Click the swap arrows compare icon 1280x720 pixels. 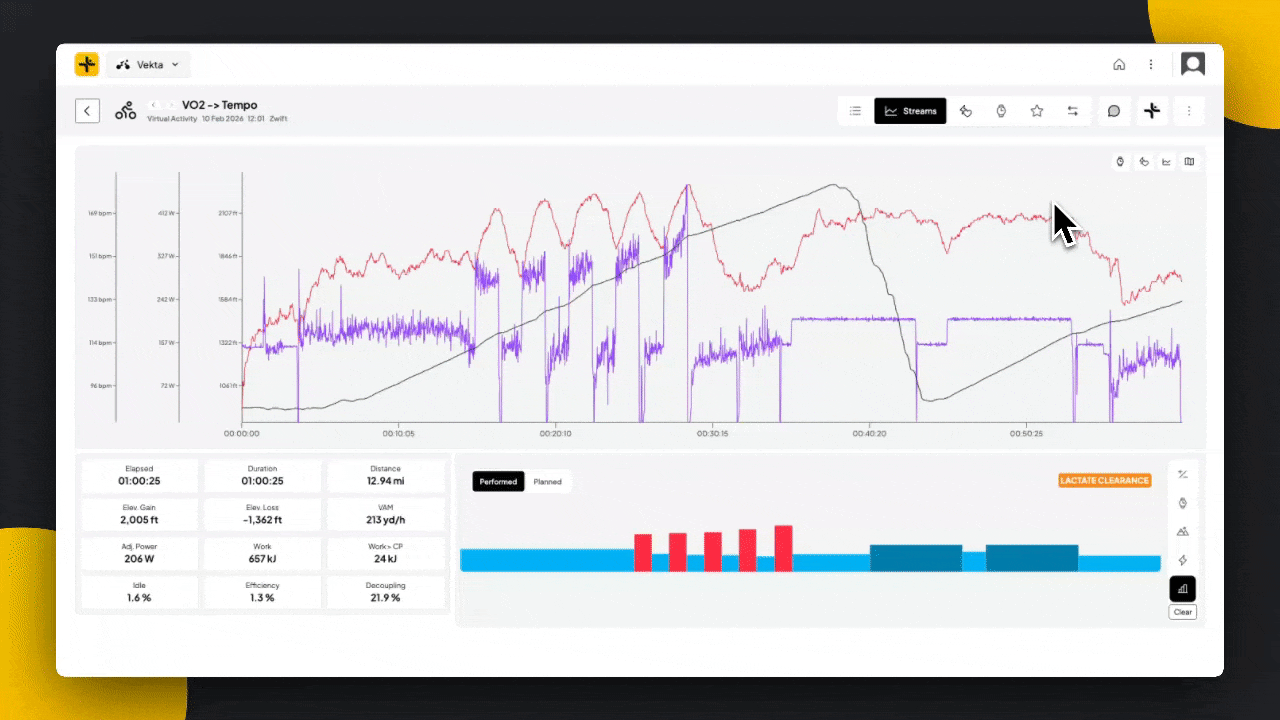(1072, 111)
